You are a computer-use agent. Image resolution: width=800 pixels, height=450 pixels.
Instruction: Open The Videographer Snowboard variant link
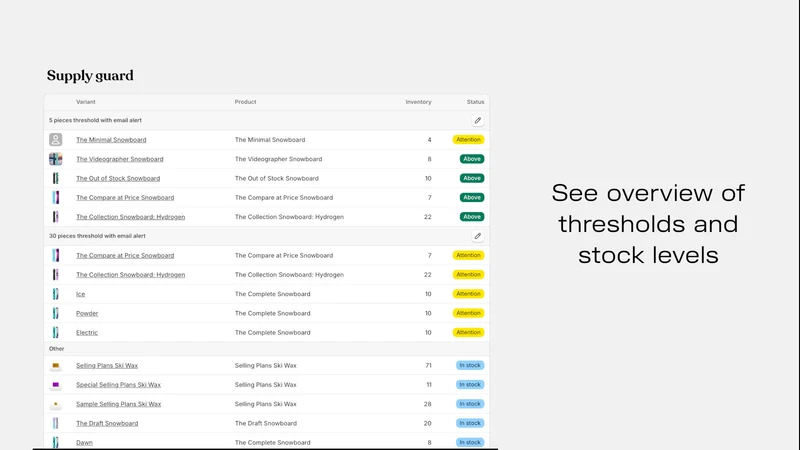pyautogui.click(x=120, y=159)
